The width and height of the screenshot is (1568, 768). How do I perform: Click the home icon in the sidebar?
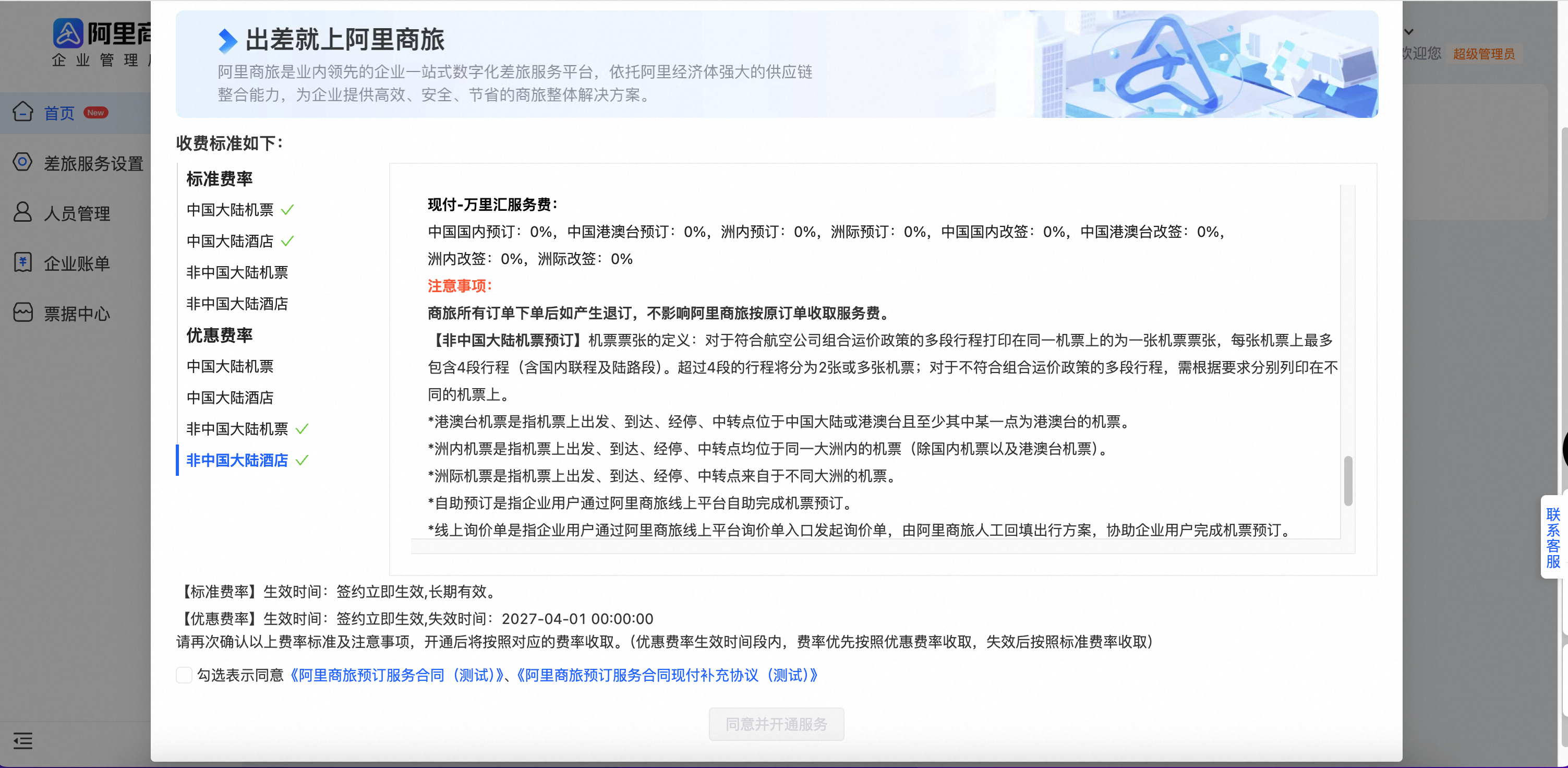pyautogui.click(x=23, y=112)
